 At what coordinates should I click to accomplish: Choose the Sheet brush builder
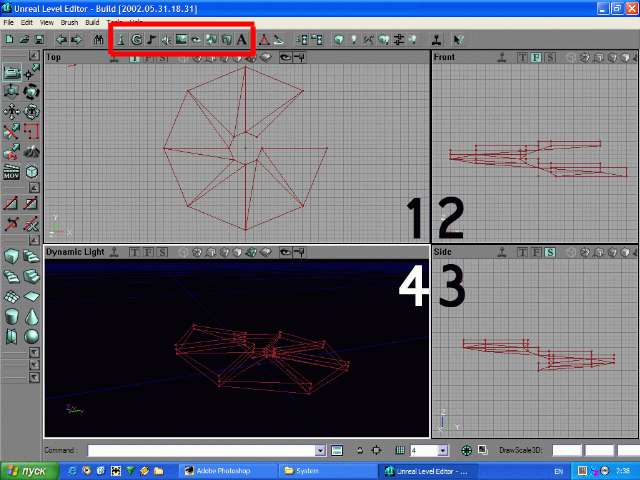31,297
